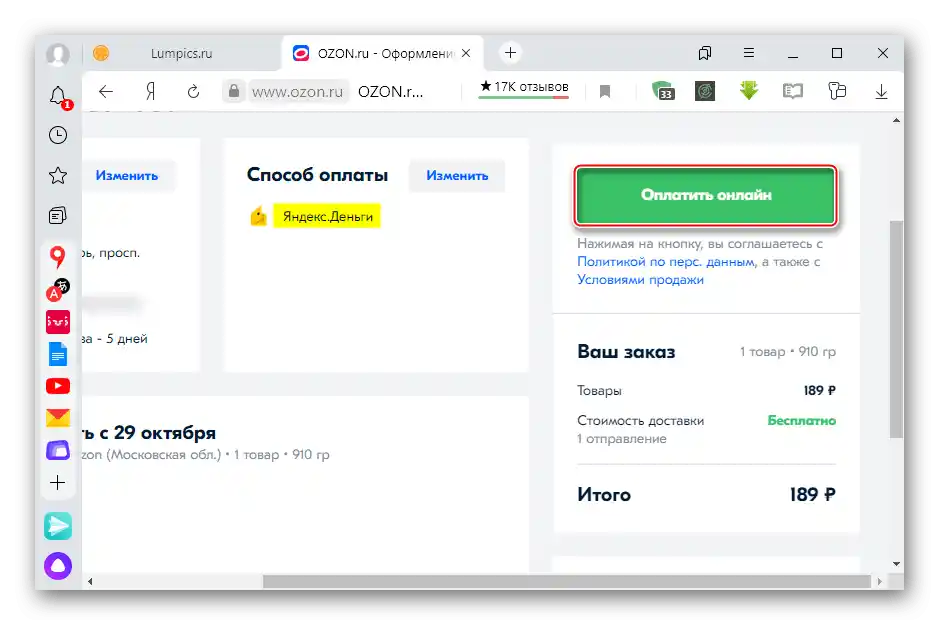
Task: Open the translator icon in sidebar
Action: pyautogui.click(x=58, y=290)
